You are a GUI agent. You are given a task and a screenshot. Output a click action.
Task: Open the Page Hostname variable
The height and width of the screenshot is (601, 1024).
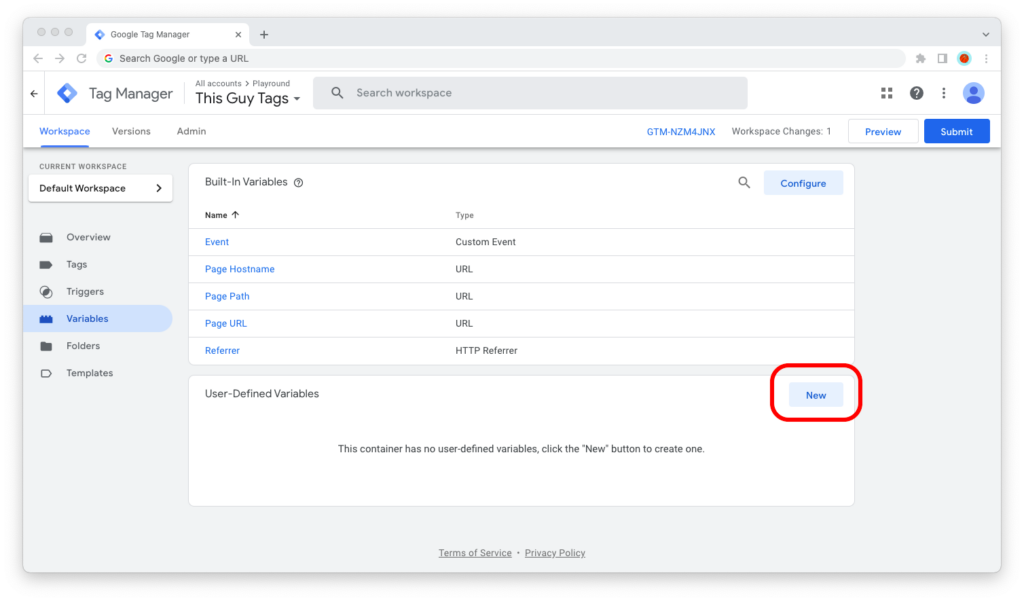point(240,269)
